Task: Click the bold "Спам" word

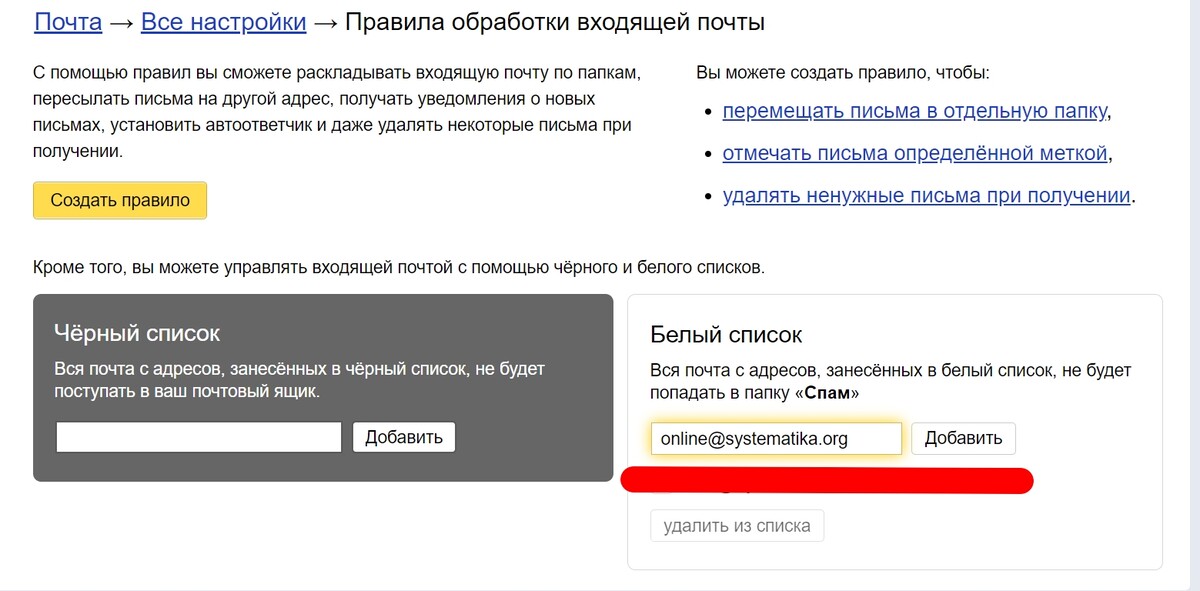Action: pyautogui.click(x=831, y=394)
